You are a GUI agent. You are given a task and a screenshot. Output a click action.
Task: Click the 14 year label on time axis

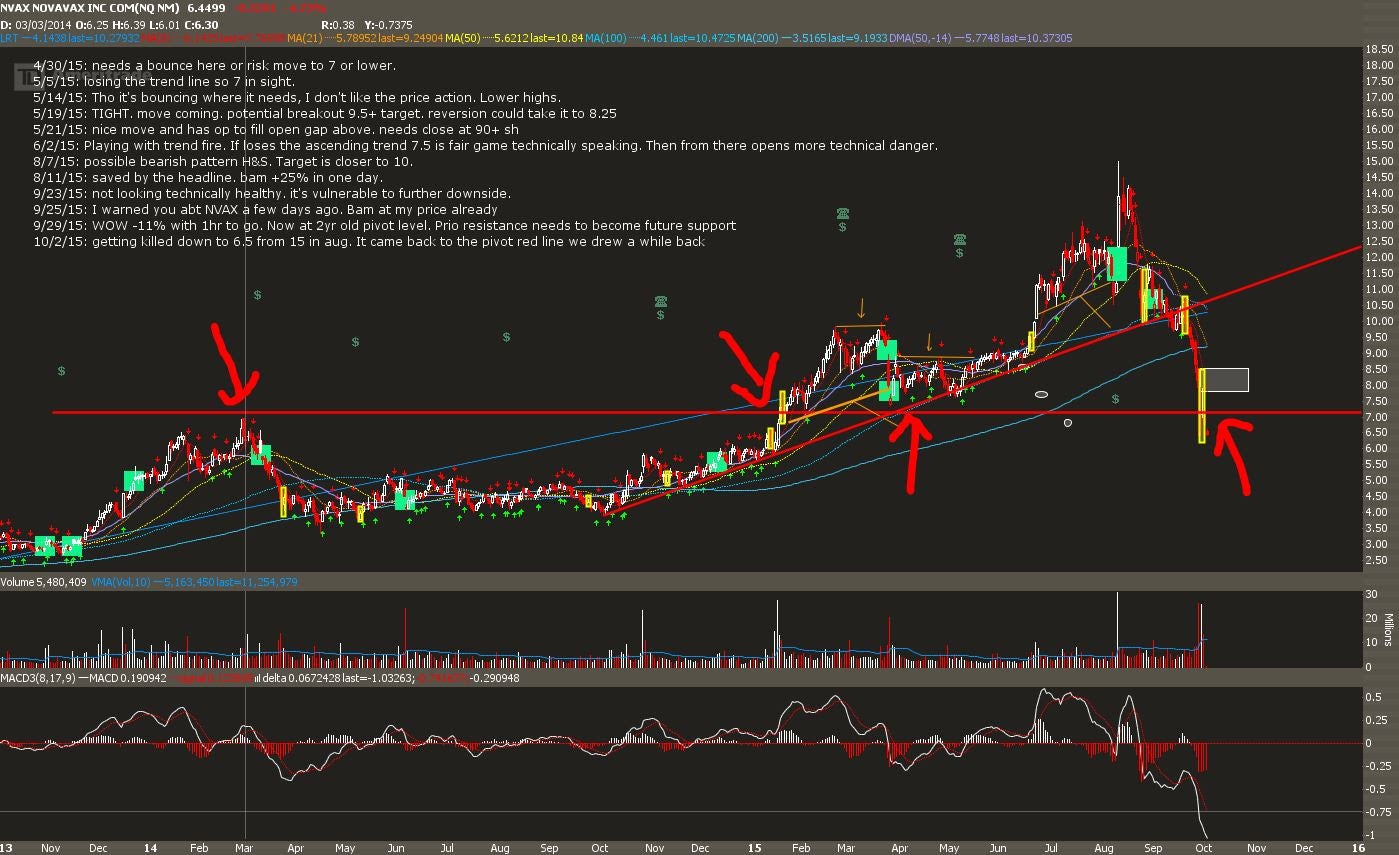click(x=150, y=847)
